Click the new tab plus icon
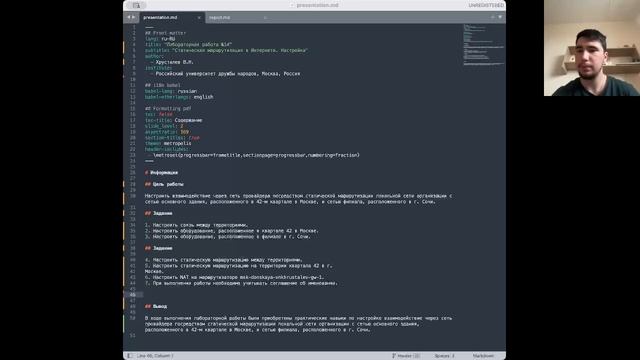 (x=493, y=17)
